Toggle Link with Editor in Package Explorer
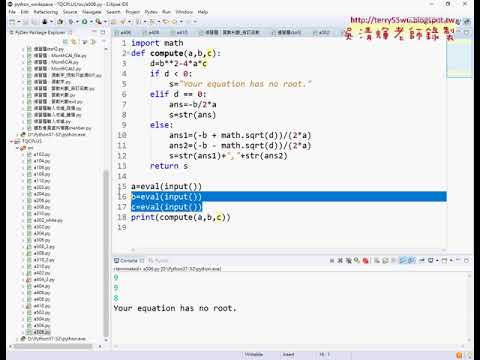This screenshot has width=480, height=360. [x=74, y=42]
